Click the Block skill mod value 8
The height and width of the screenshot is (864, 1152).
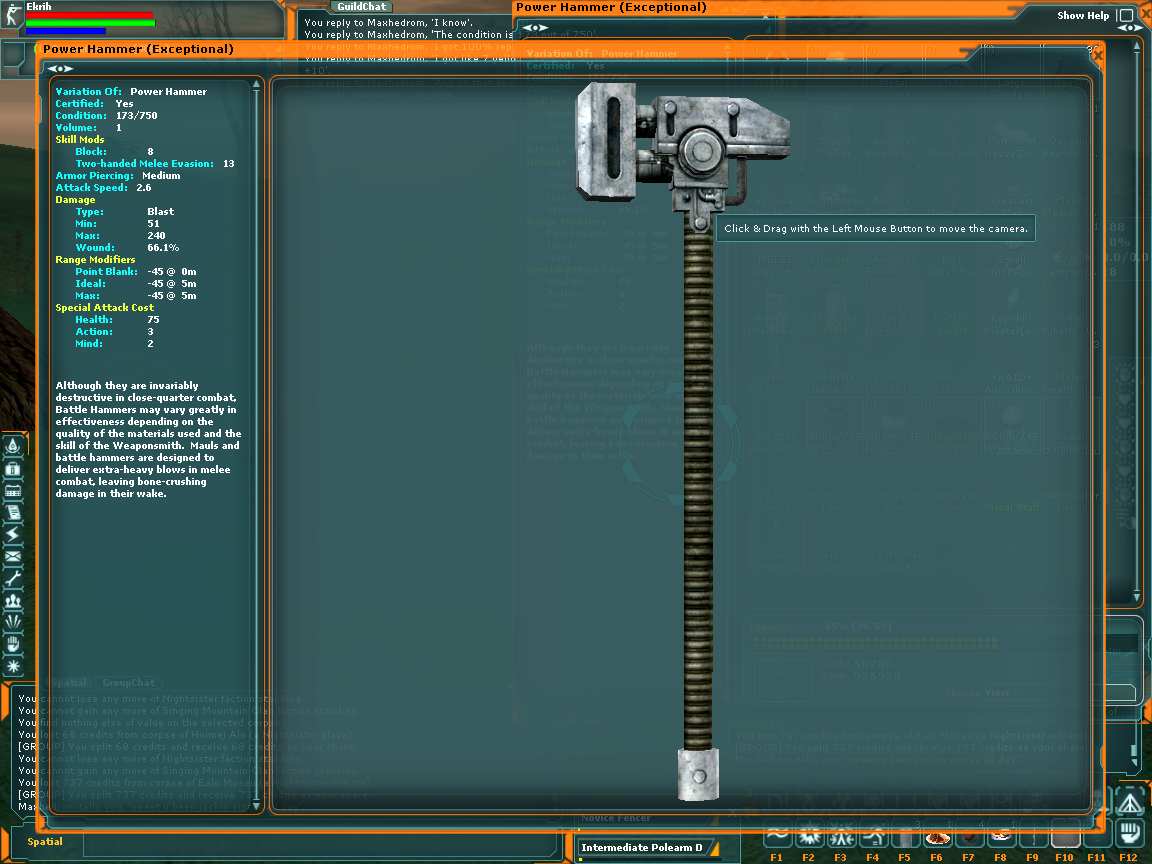pyautogui.click(x=151, y=151)
